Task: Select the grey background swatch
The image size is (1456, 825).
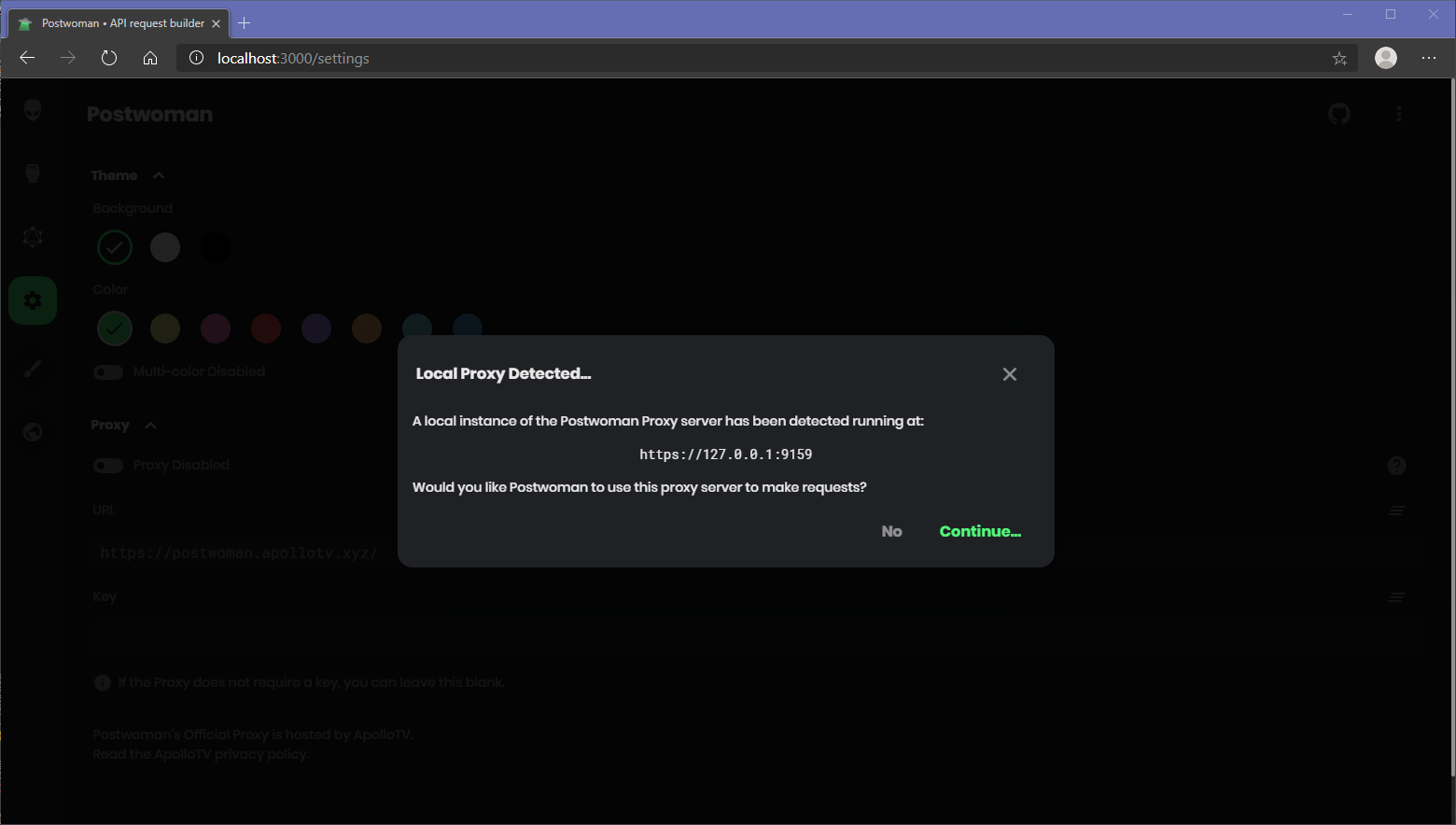Action: [x=165, y=247]
